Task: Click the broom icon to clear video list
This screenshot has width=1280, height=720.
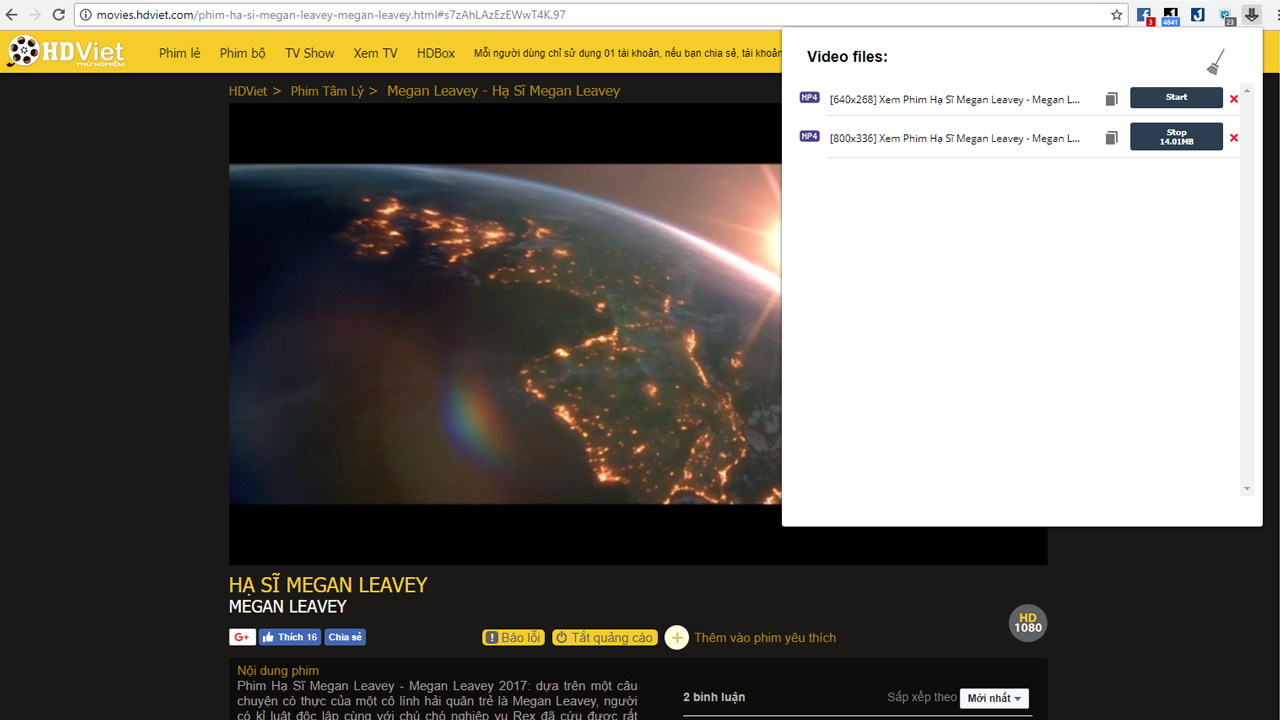Action: (1215, 62)
